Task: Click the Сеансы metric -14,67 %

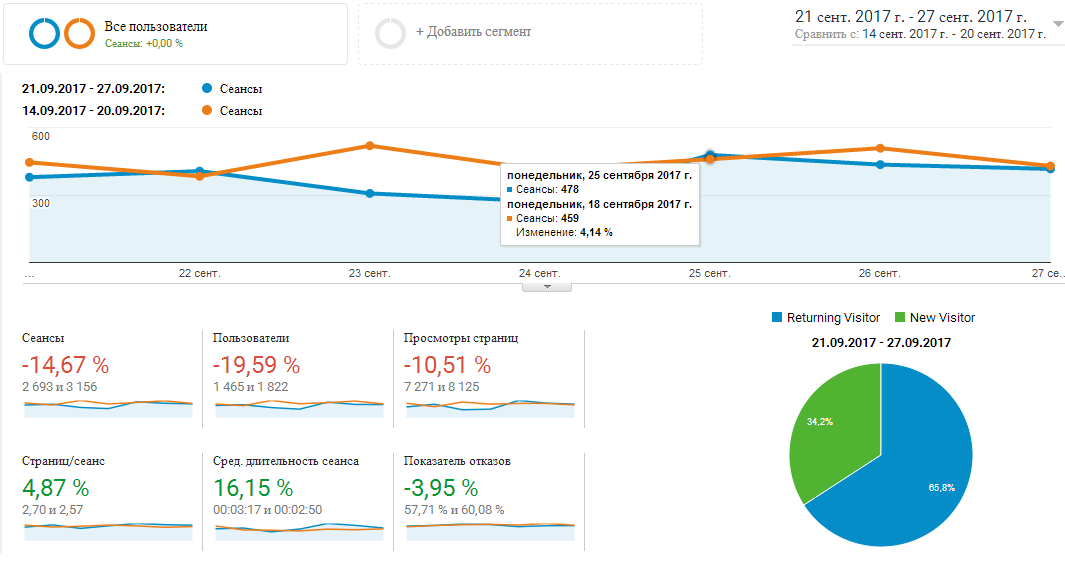Action: [x=65, y=365]
